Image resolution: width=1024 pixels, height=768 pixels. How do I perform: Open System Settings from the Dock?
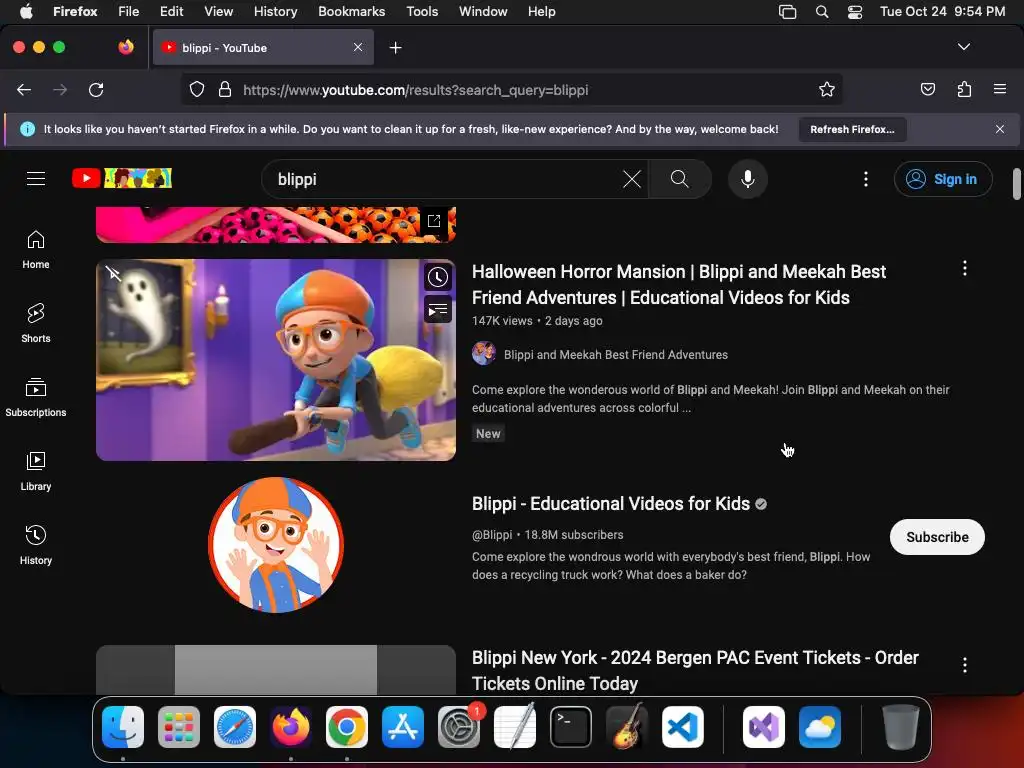point(459,727)
